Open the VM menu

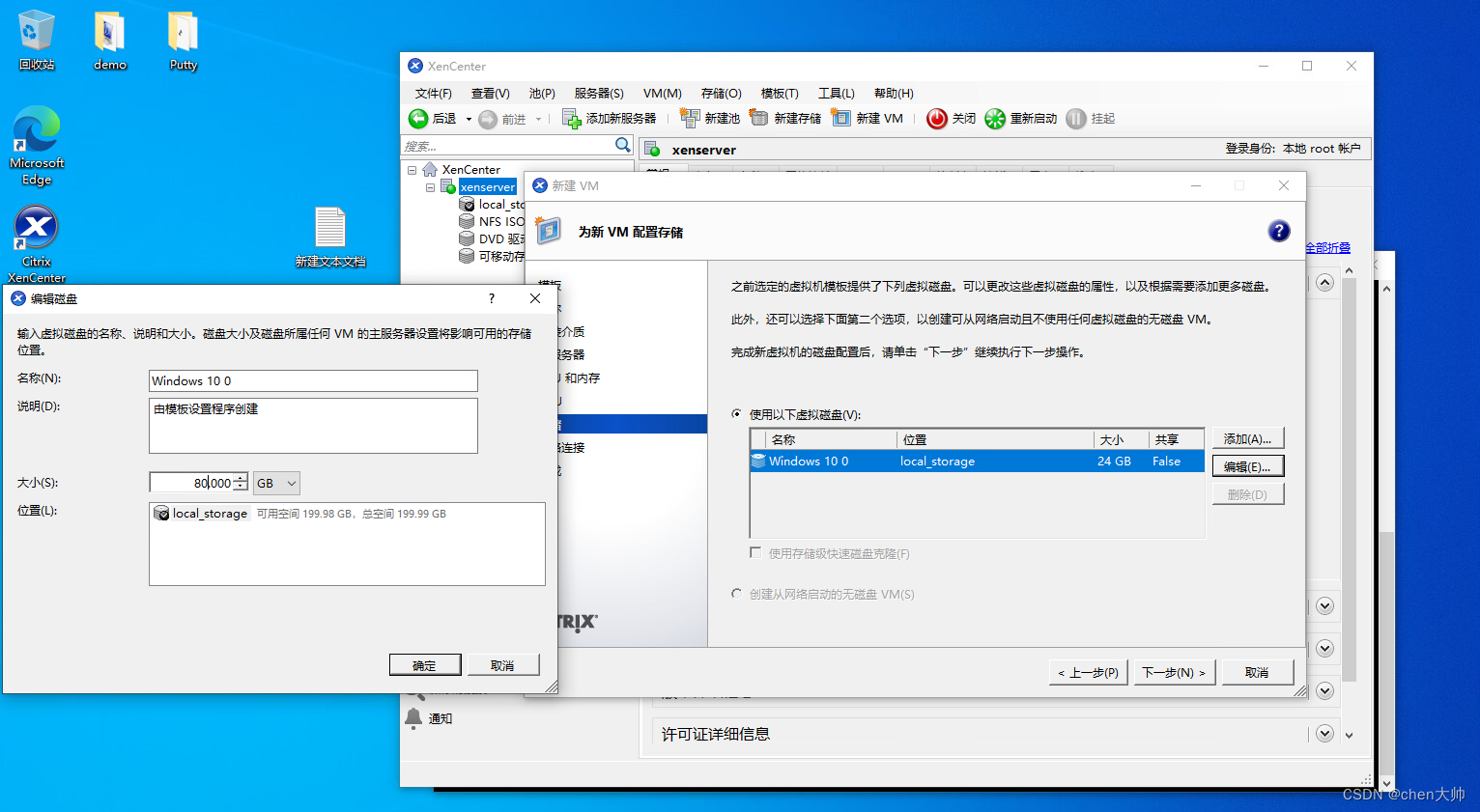click(663, 94)
